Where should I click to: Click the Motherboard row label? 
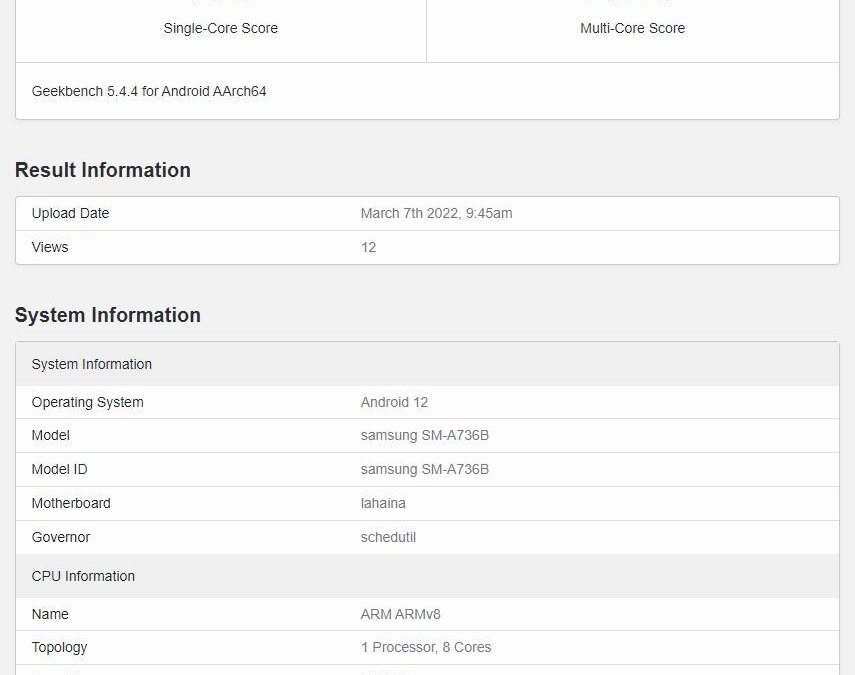71,503
